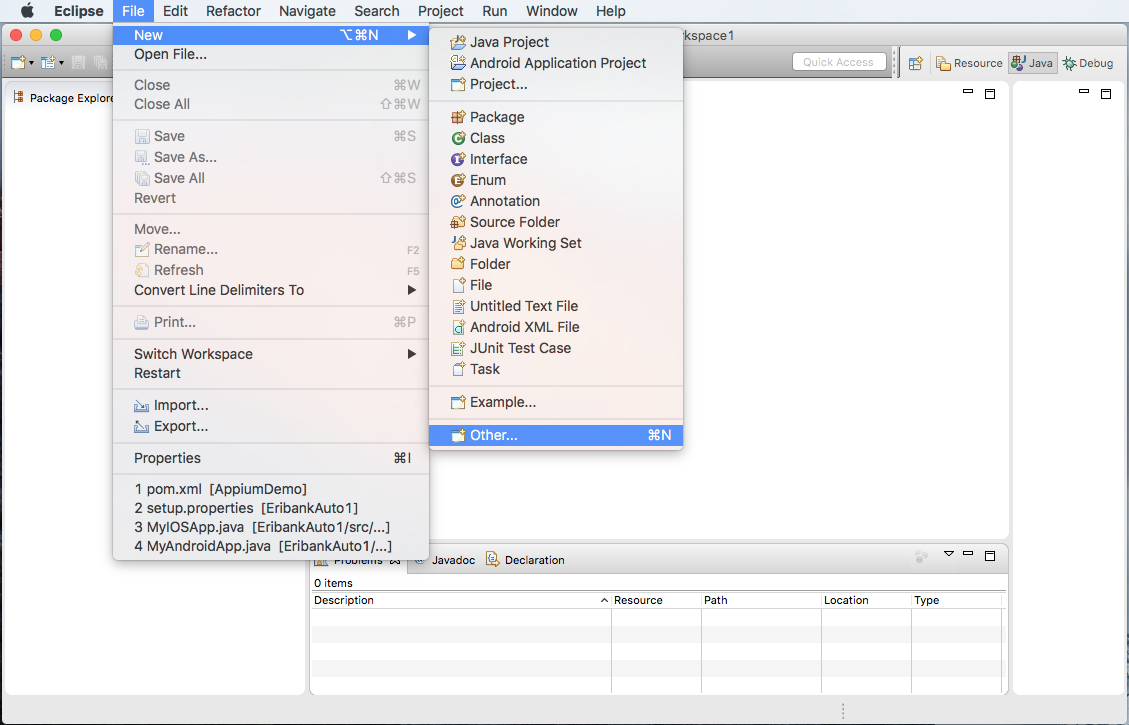
Task: Click the Open Perspective toolbar icon
Action: [915, 63]
